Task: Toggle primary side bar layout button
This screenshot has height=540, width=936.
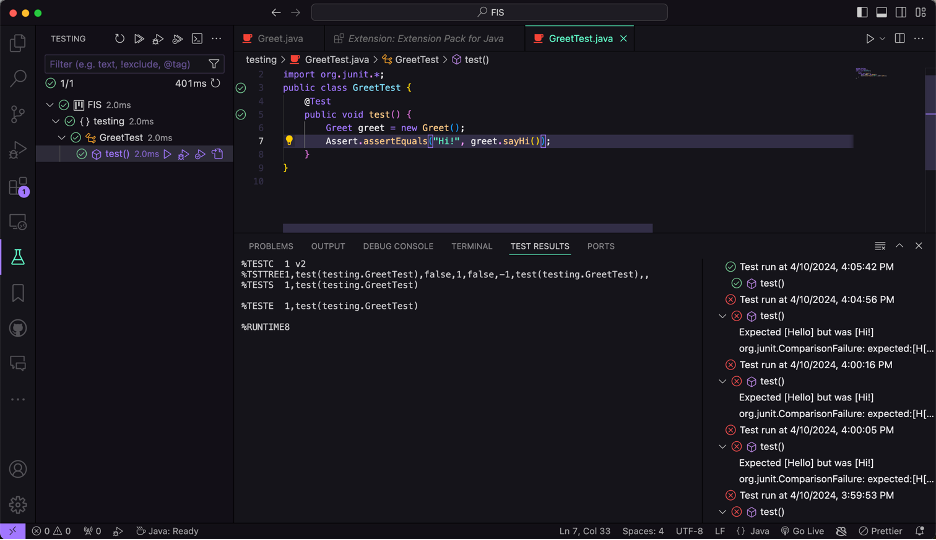Action: 862,12
